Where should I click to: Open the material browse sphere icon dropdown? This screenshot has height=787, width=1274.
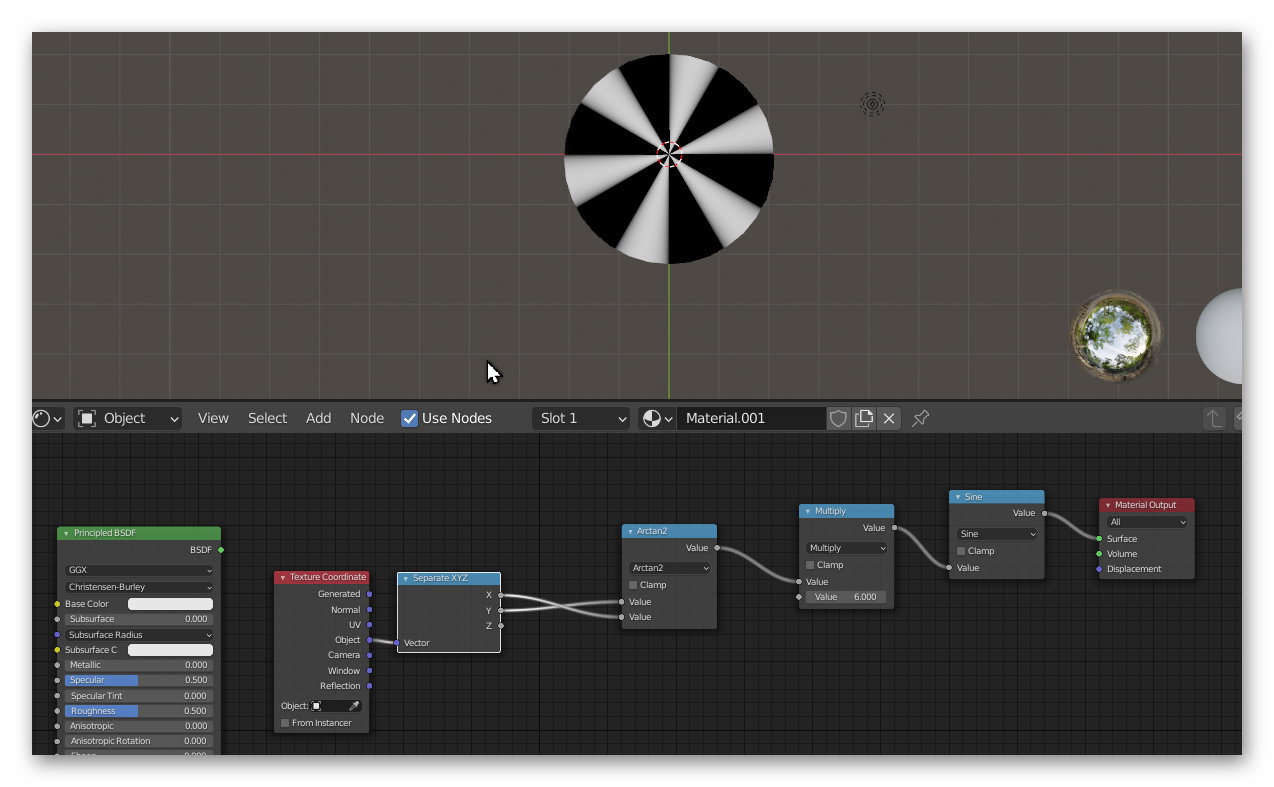click(656, 418)
